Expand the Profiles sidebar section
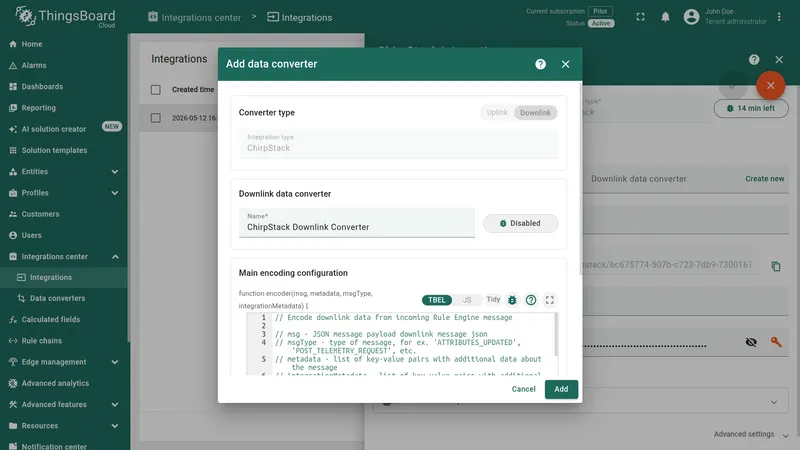Image resolution: width=800 pixels, height=450 pixels. tap(64, 193)
